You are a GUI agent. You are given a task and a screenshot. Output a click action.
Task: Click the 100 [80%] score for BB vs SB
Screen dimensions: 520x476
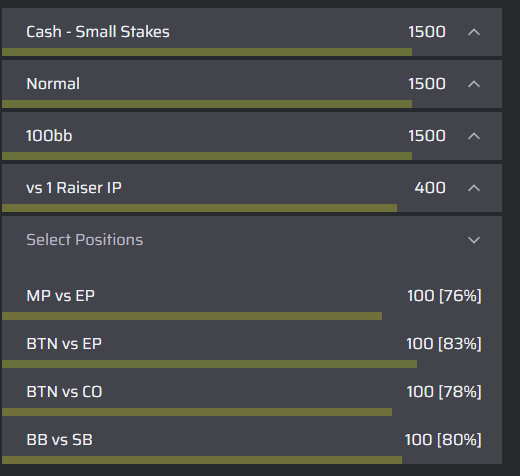point(443,440)
